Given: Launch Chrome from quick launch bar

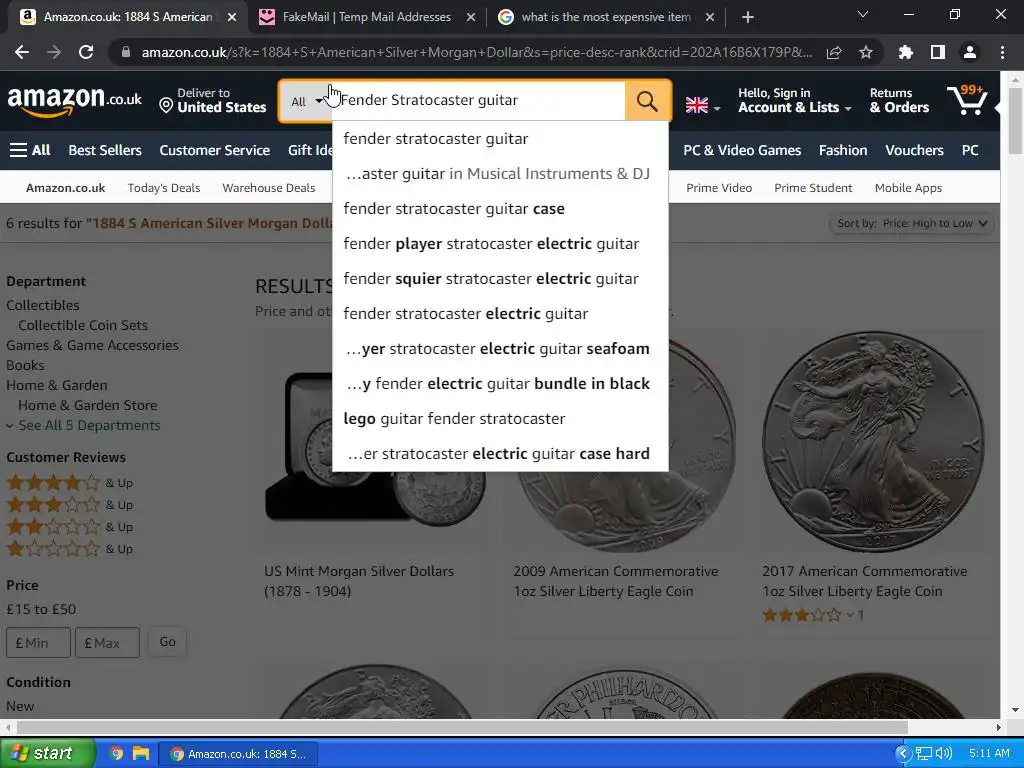Looking at the screenshot, I should pos(116,753).
